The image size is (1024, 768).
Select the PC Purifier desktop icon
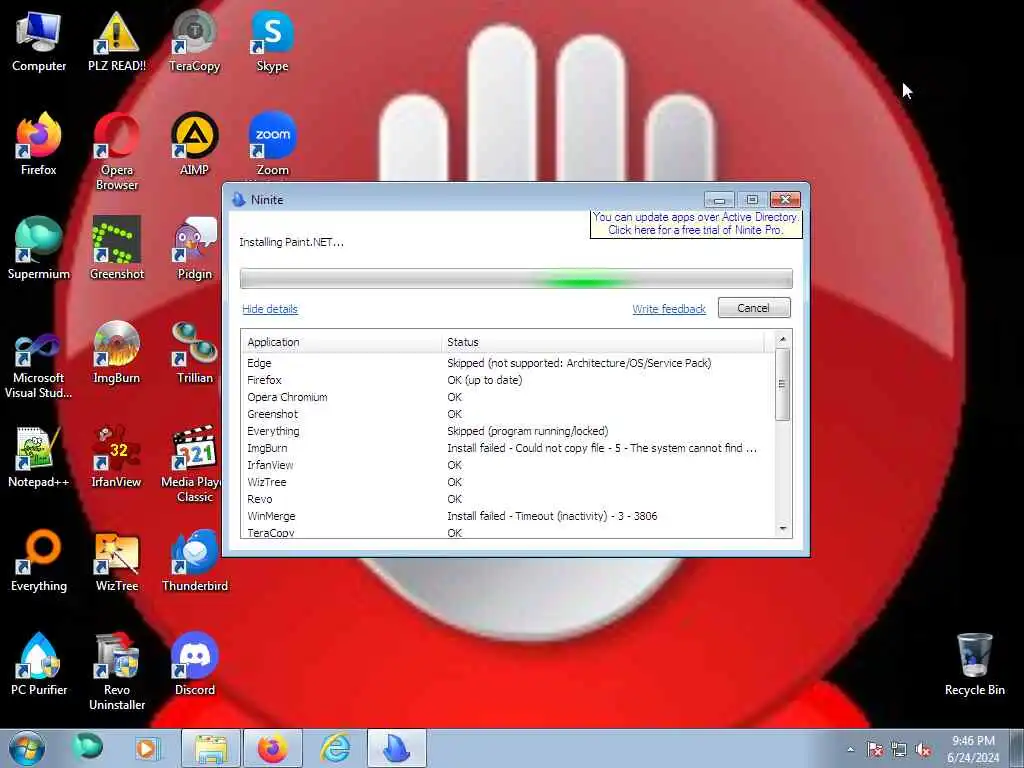point(39,664)
